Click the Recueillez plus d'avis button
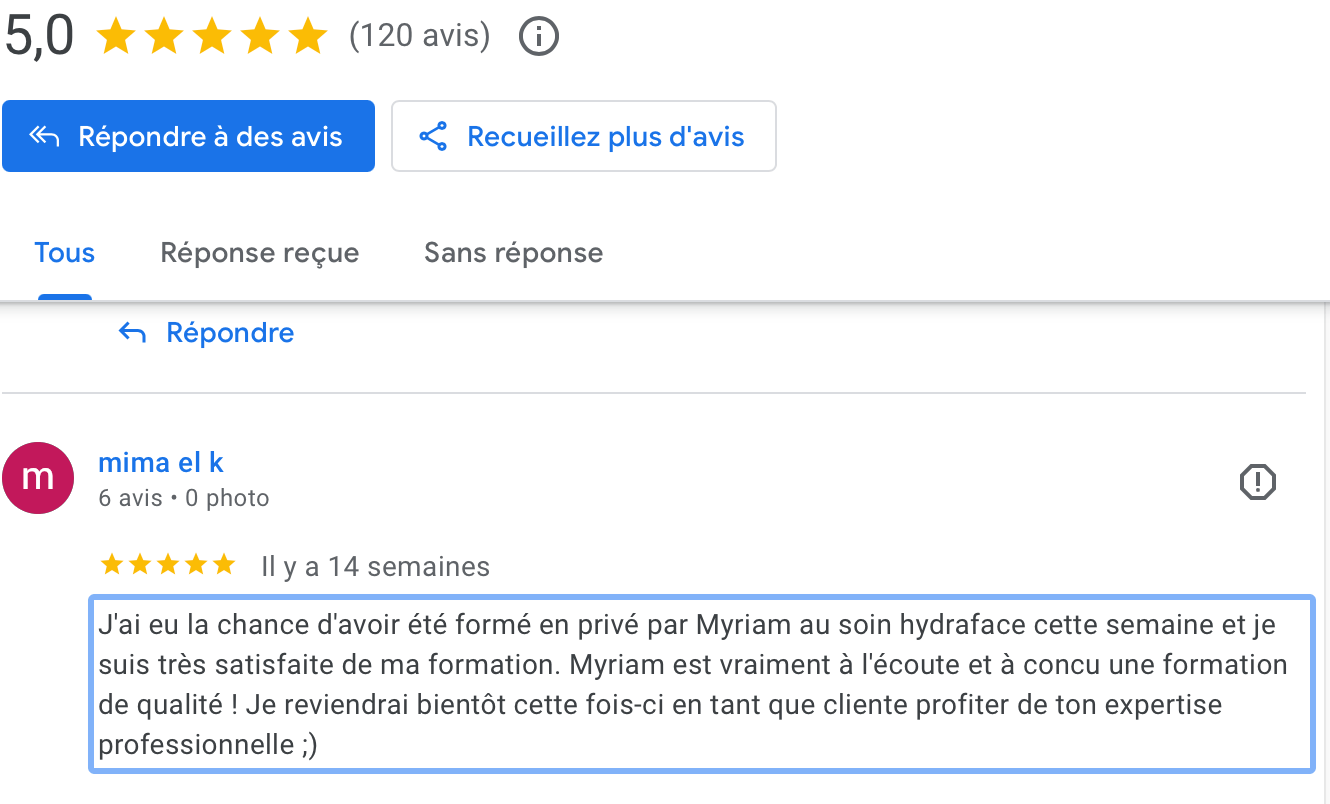The height and width of the screenshot is (804, 1330). tap(583, 136)
